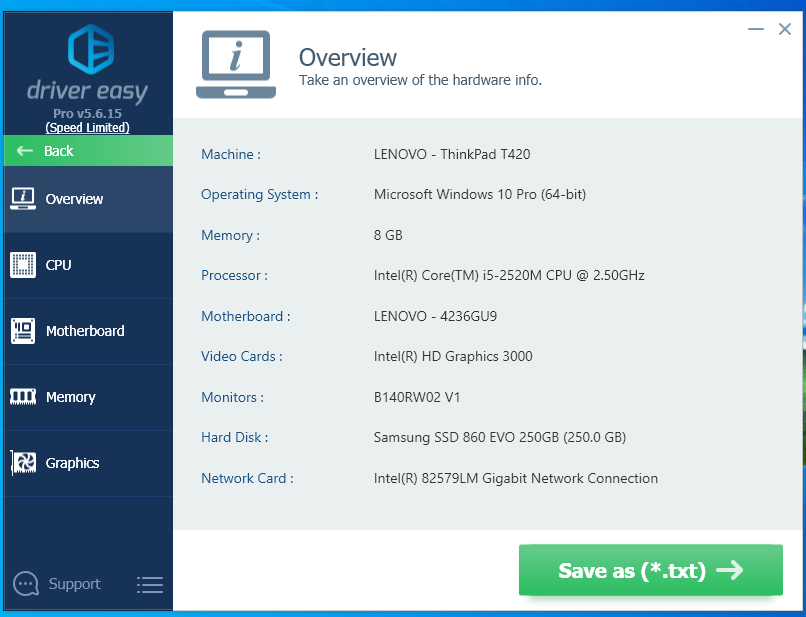The height and width of the screenshot is (617, 806).
Task: Click the CPU chip icon
Action: tap(23, 265)
